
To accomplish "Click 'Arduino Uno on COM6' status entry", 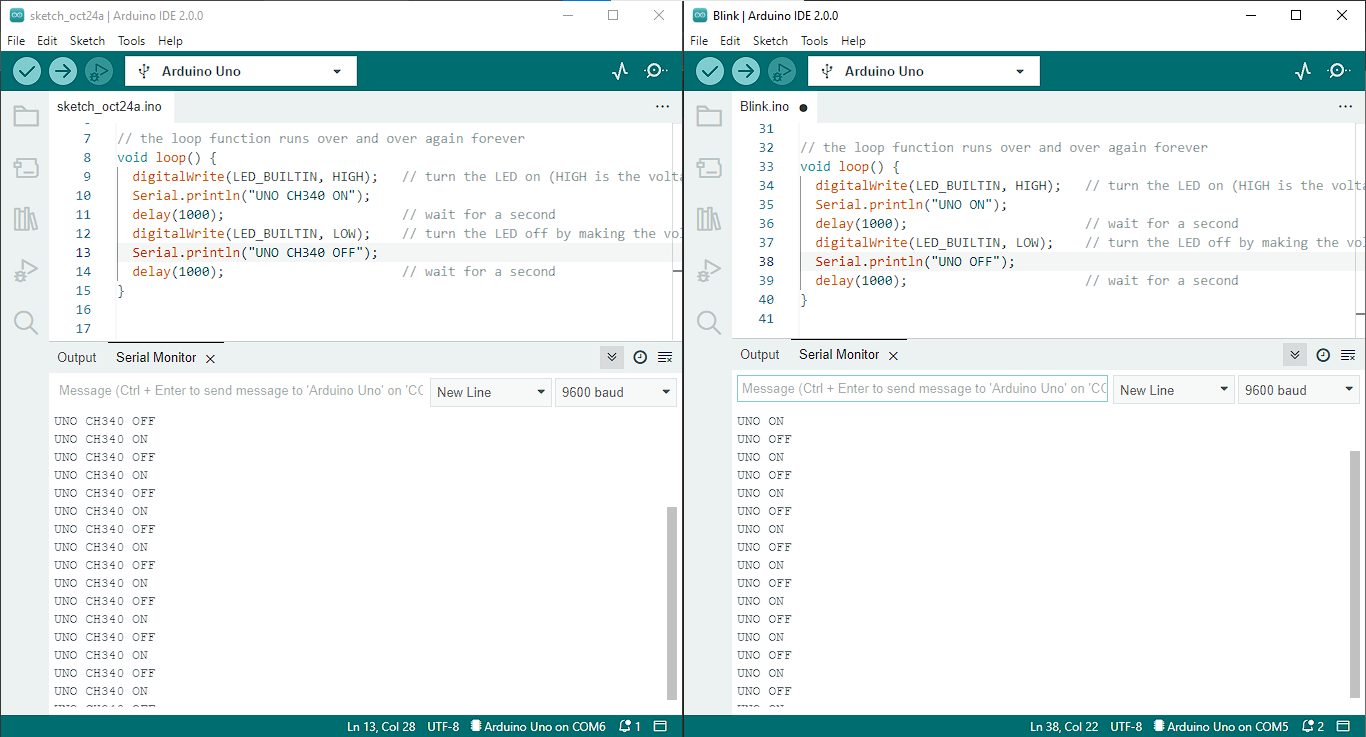I will click(x=538, y=727).
